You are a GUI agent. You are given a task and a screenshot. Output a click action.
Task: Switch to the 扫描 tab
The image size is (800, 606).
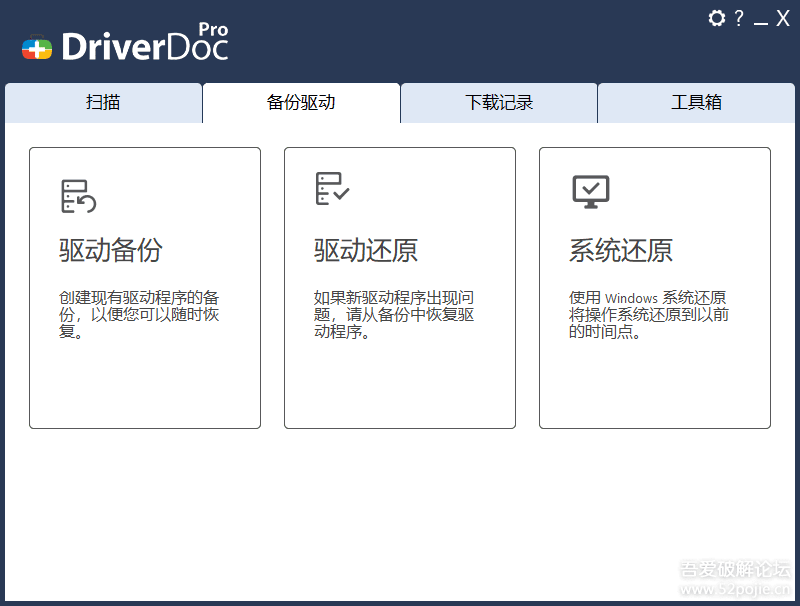104,103
